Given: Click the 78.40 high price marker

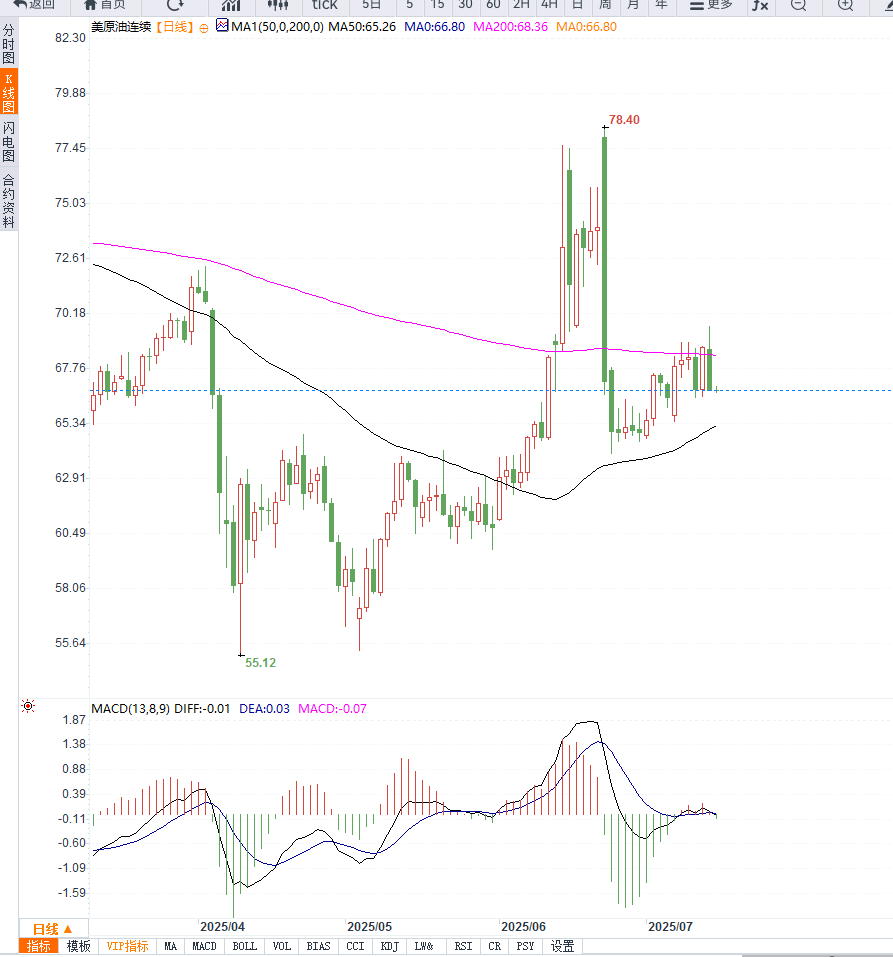Looking at the screenshot, I should [624, 120].
